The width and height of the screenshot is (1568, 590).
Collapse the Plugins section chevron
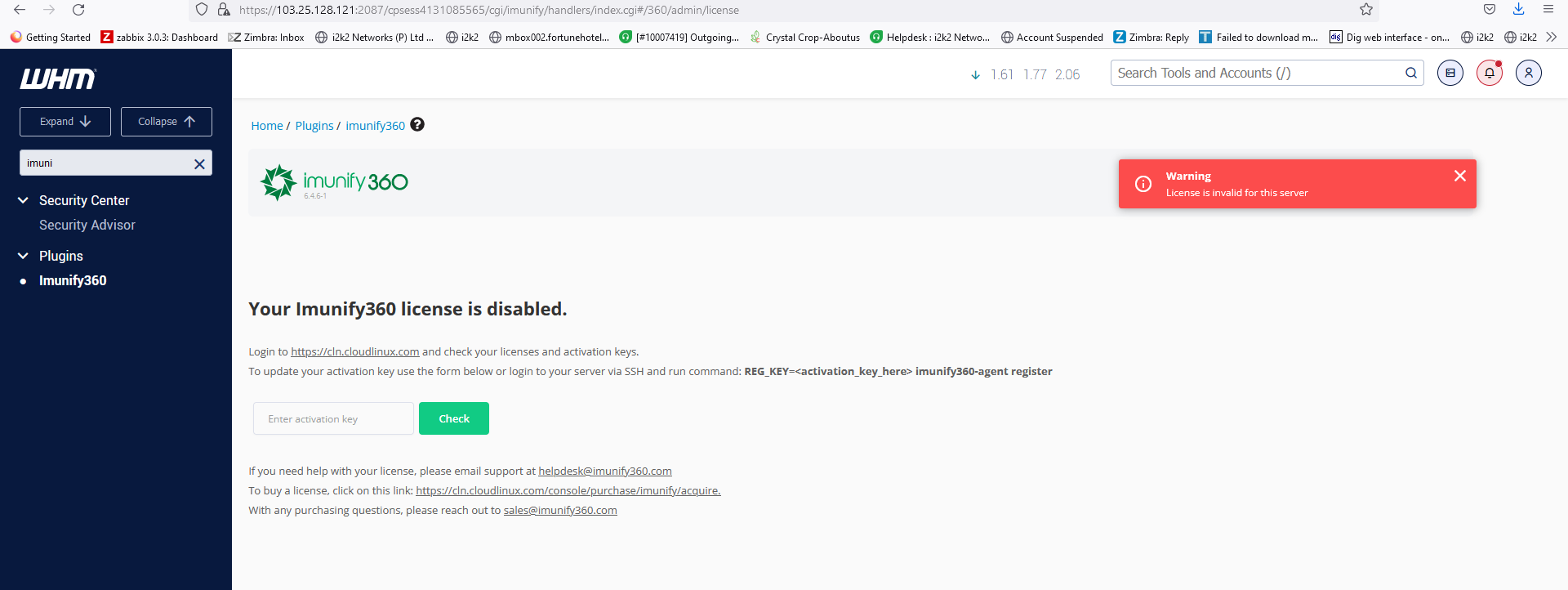[x=23, y=256]
